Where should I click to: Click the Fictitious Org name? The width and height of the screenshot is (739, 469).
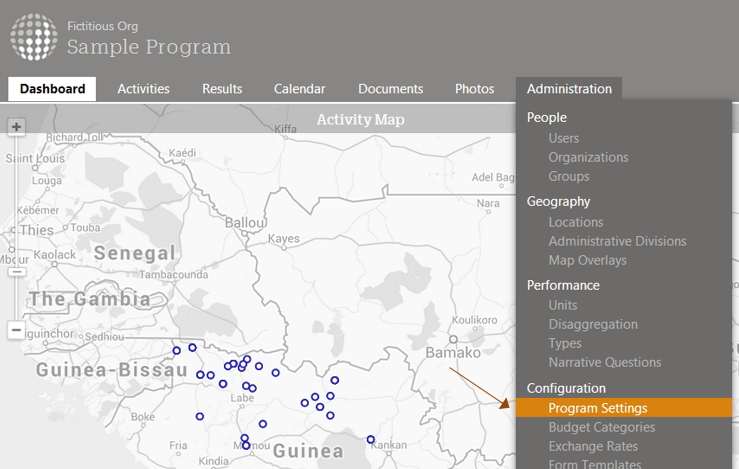[x=102, y=26]
